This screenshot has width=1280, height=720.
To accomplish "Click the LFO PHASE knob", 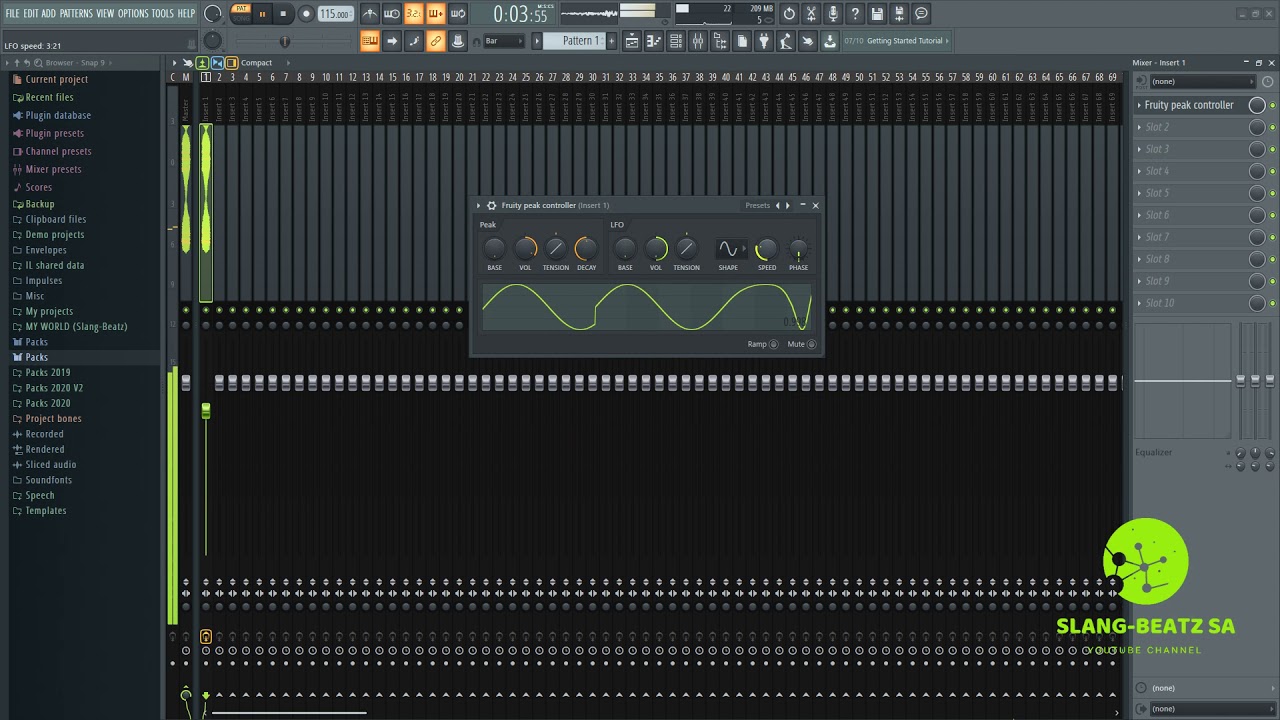I will pyautogui.click(x=798, y=249).
